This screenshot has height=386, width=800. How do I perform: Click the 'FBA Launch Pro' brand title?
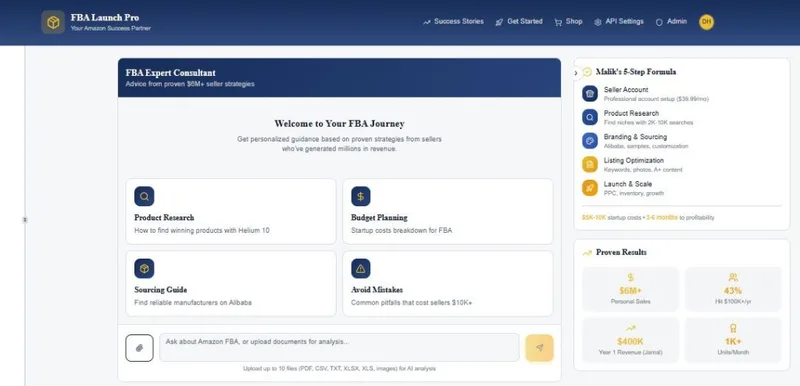pos(105,17)
